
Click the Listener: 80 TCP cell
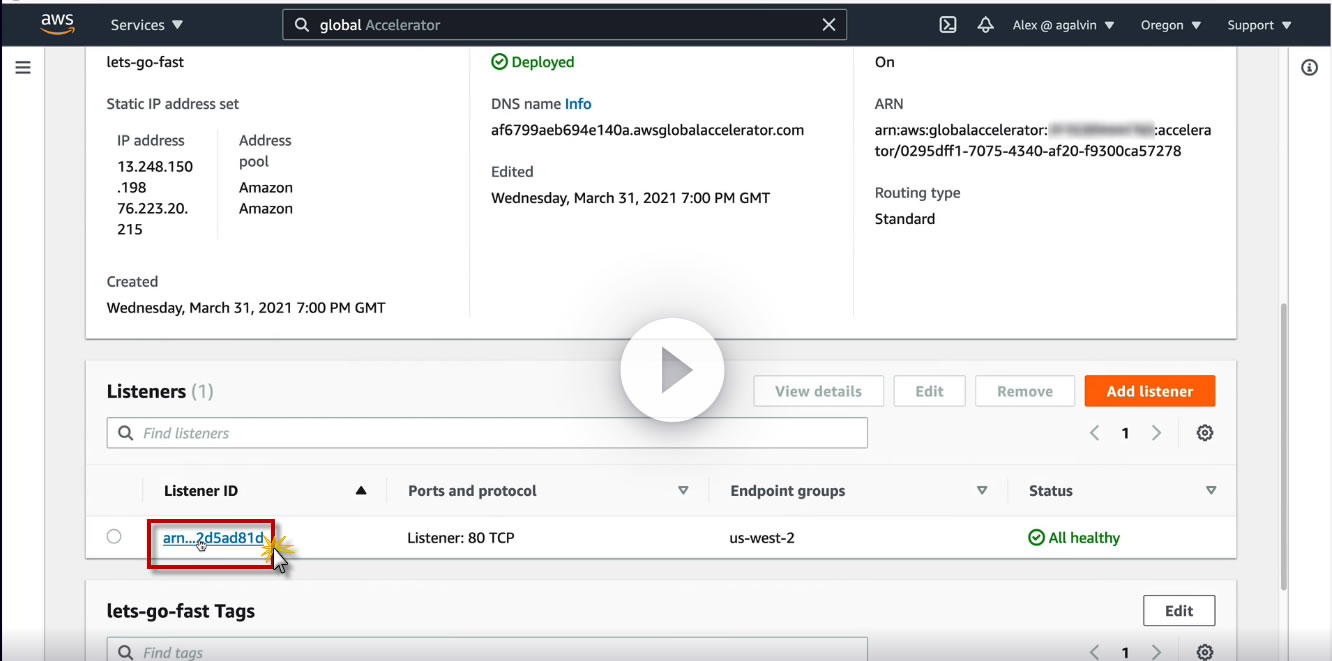pos(461,538)
